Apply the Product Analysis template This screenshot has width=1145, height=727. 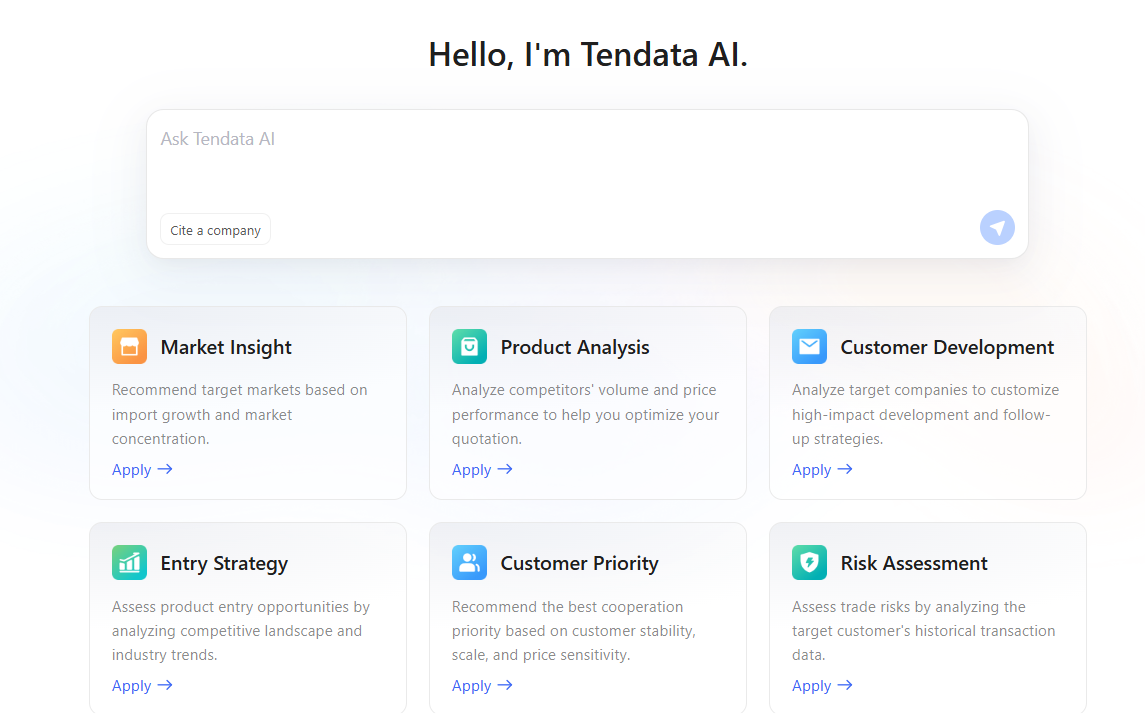(x=482, y=469)
